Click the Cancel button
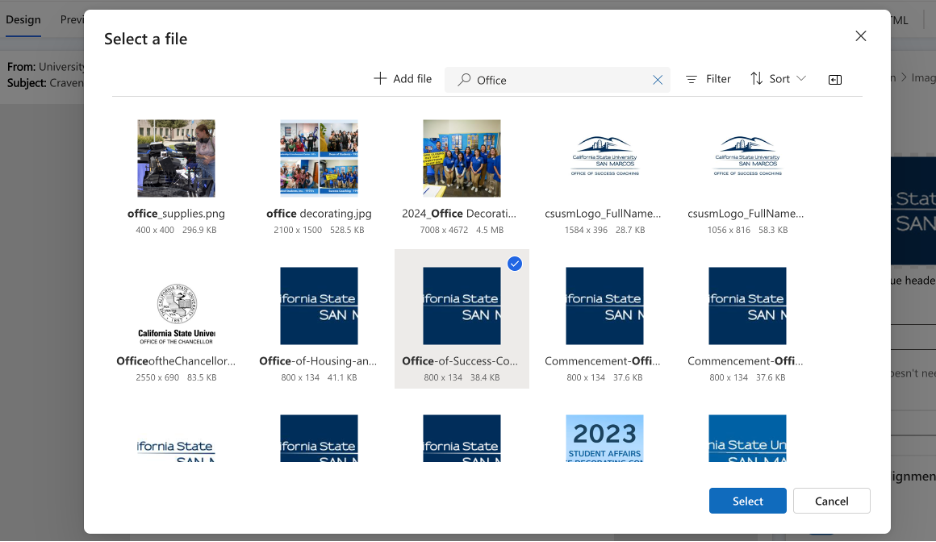Screen dimensions: 936x542 tap(832, 501)
